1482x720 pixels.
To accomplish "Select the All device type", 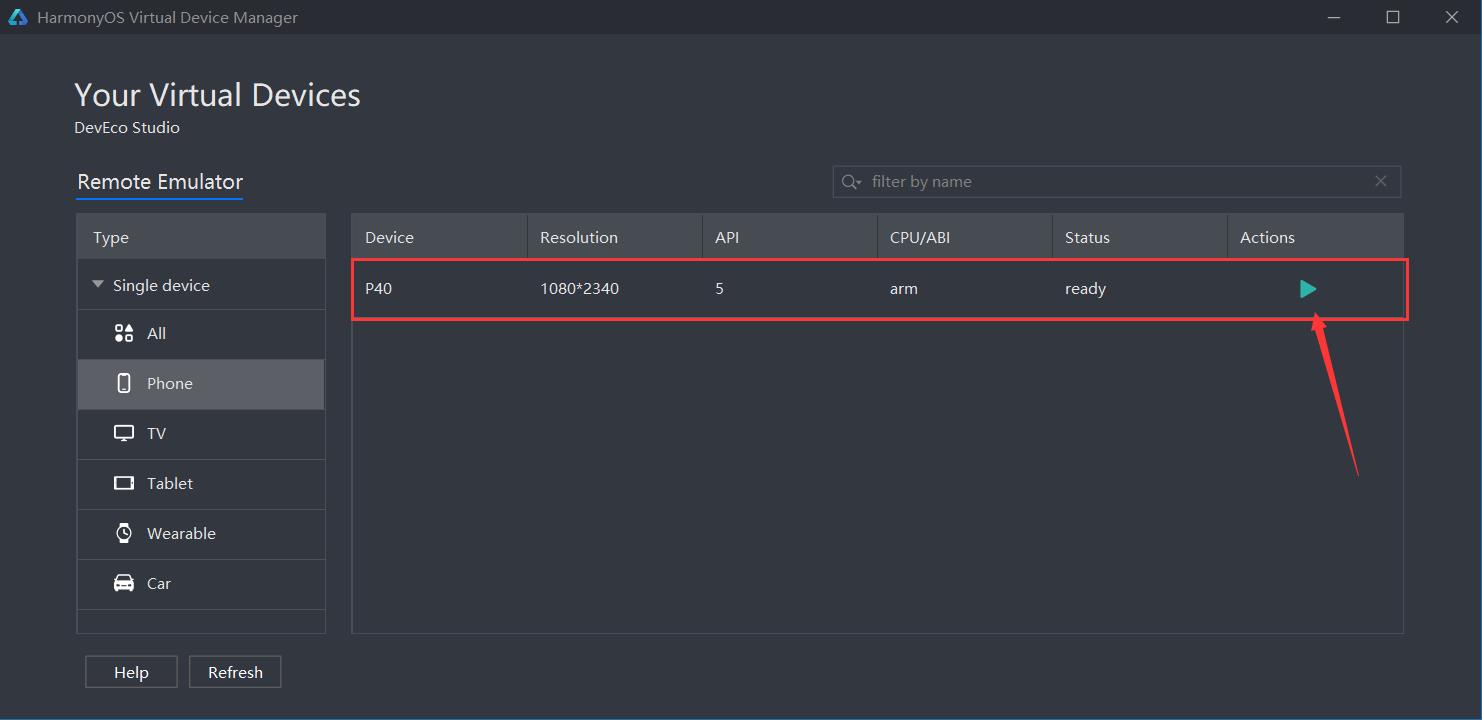I will click(x=201, y=334).
